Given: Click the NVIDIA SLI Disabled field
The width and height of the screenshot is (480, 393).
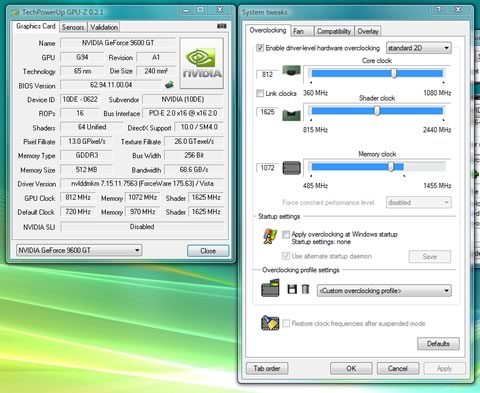Looking at the screenshot, I should coord(142,227).
